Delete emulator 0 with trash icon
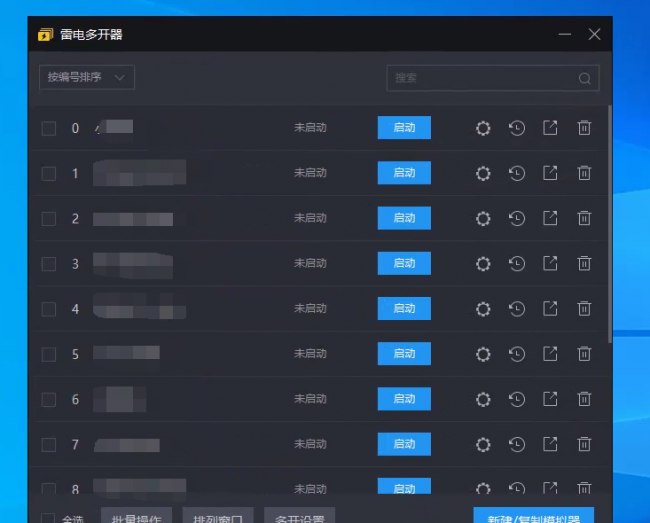Image resolution: width=650 pixels, height=523 pixels. coord(584,128)
